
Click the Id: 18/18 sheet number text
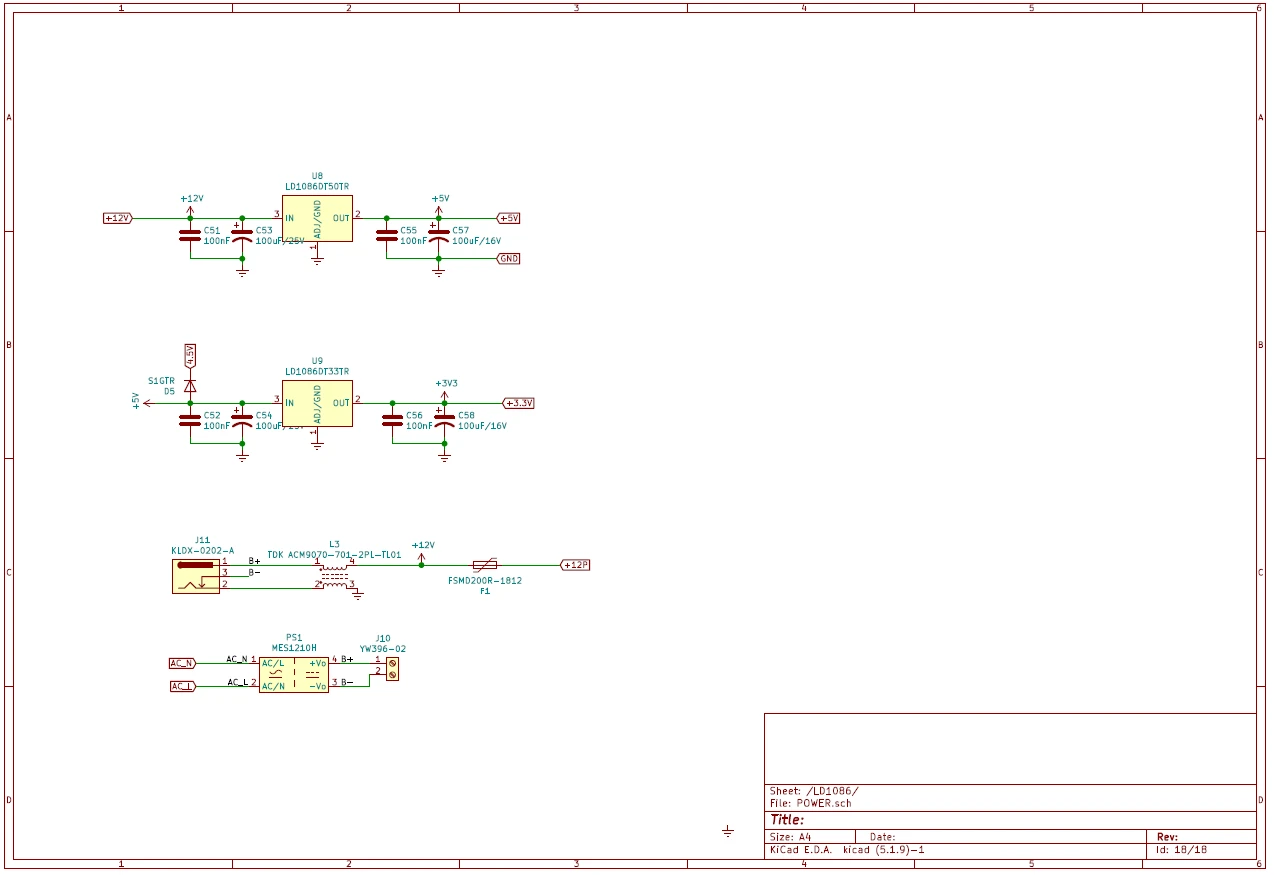coord(1182,850)
